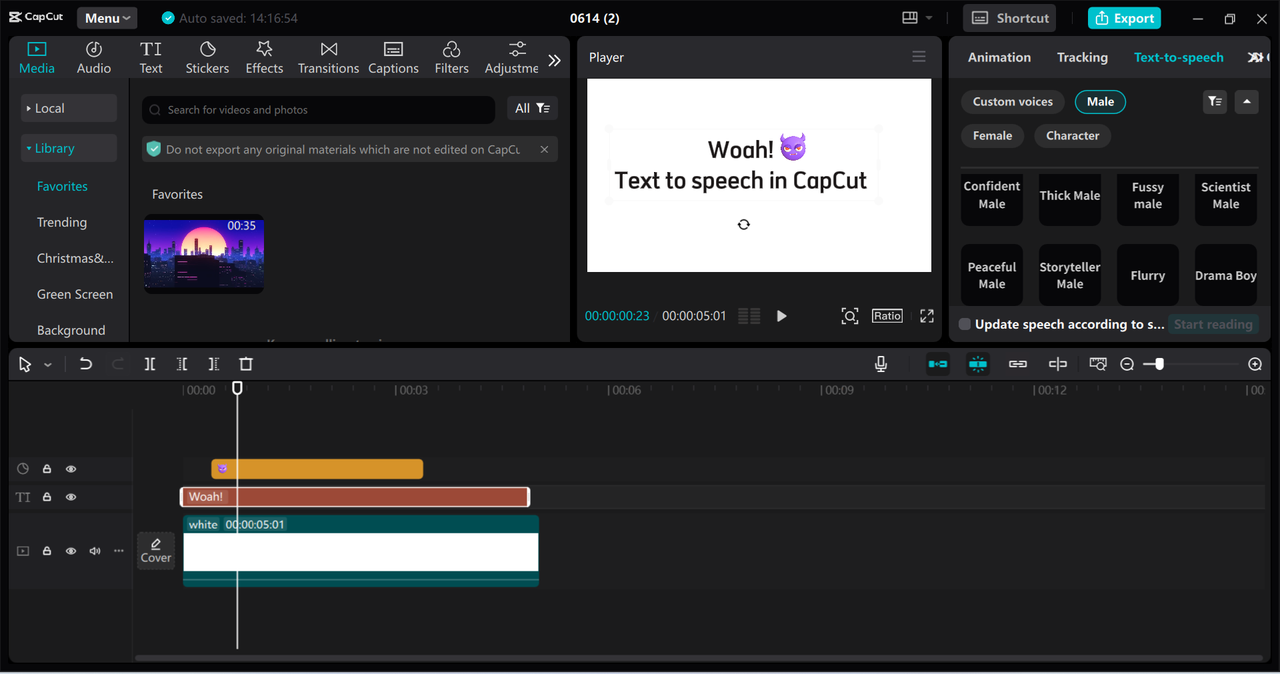Click the Cover button
This screenshot has height=674, width=1280.
156,551
